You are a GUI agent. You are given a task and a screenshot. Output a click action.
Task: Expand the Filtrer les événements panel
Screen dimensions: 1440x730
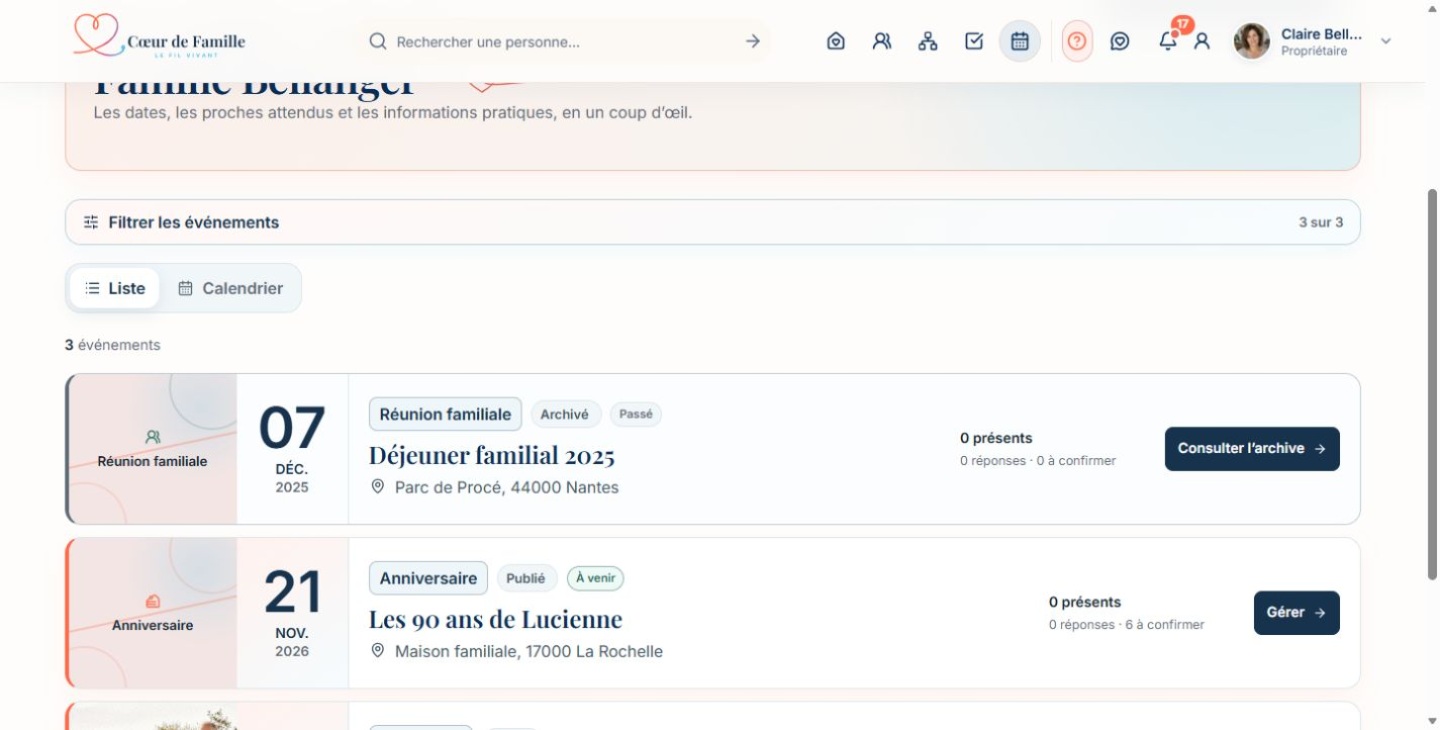pyautogui.click(x=713, y=222)
